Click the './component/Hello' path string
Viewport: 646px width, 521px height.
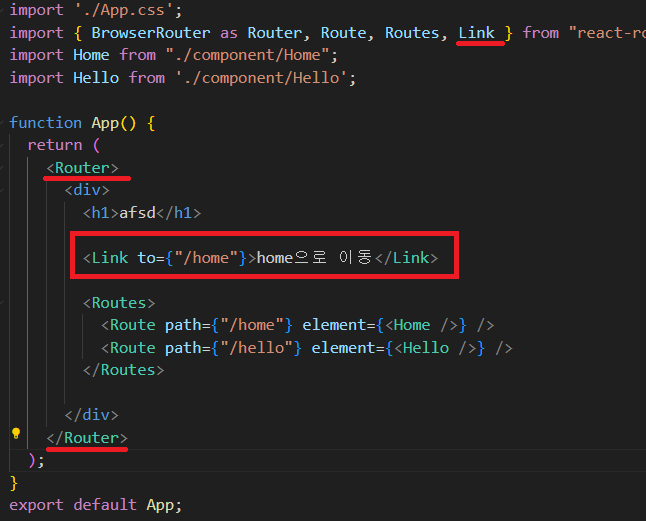pyautogui.click(x=261, y=78)
